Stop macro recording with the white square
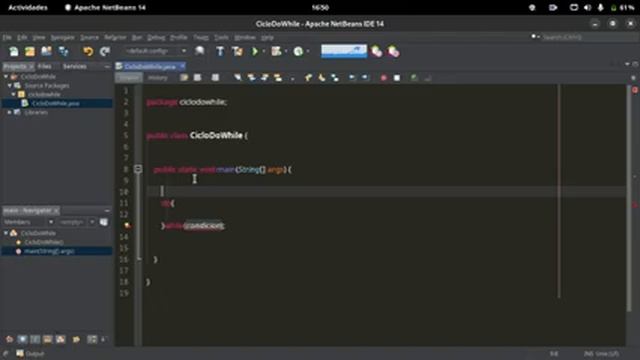 [x=397, y=78]
